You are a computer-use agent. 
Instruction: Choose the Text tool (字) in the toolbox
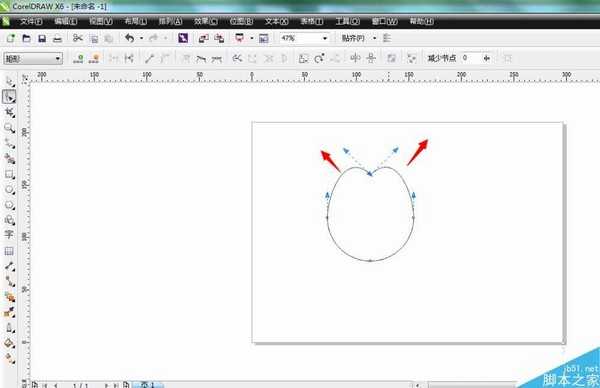[9, 235]
